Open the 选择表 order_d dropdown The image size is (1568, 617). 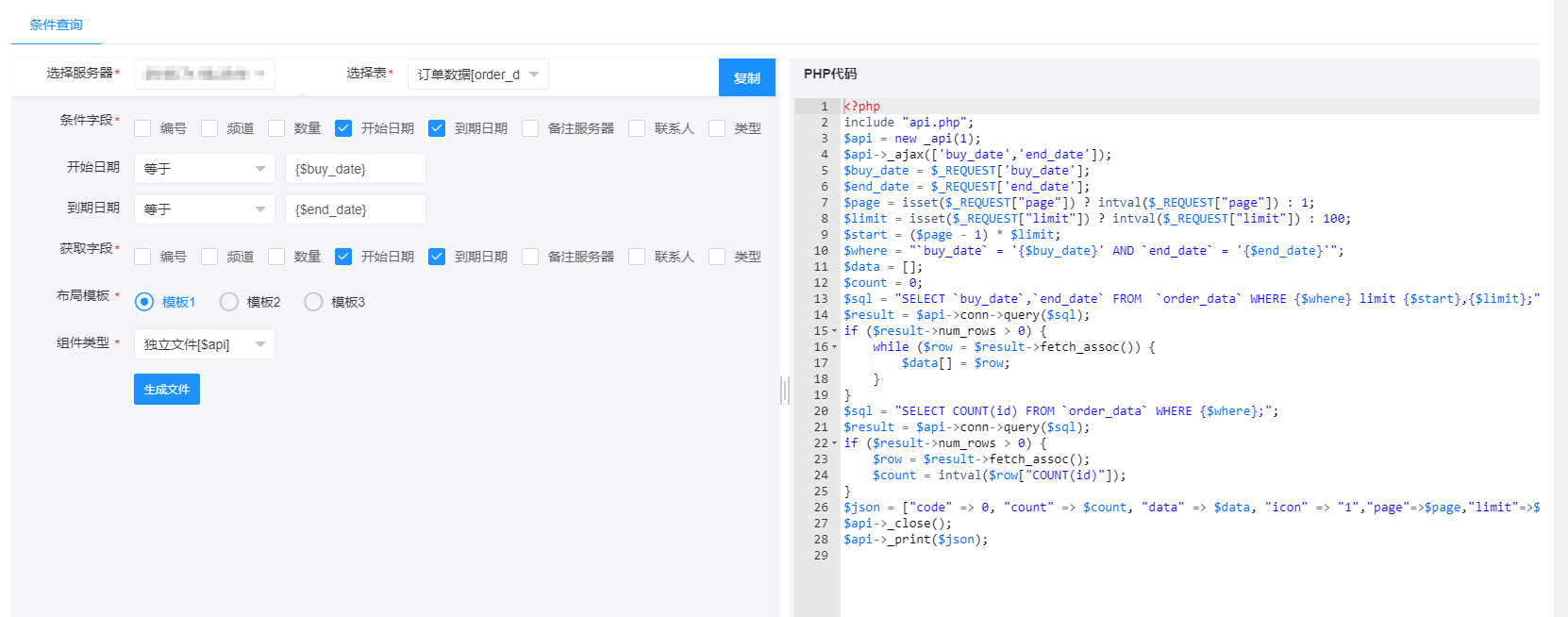(478, 75)
